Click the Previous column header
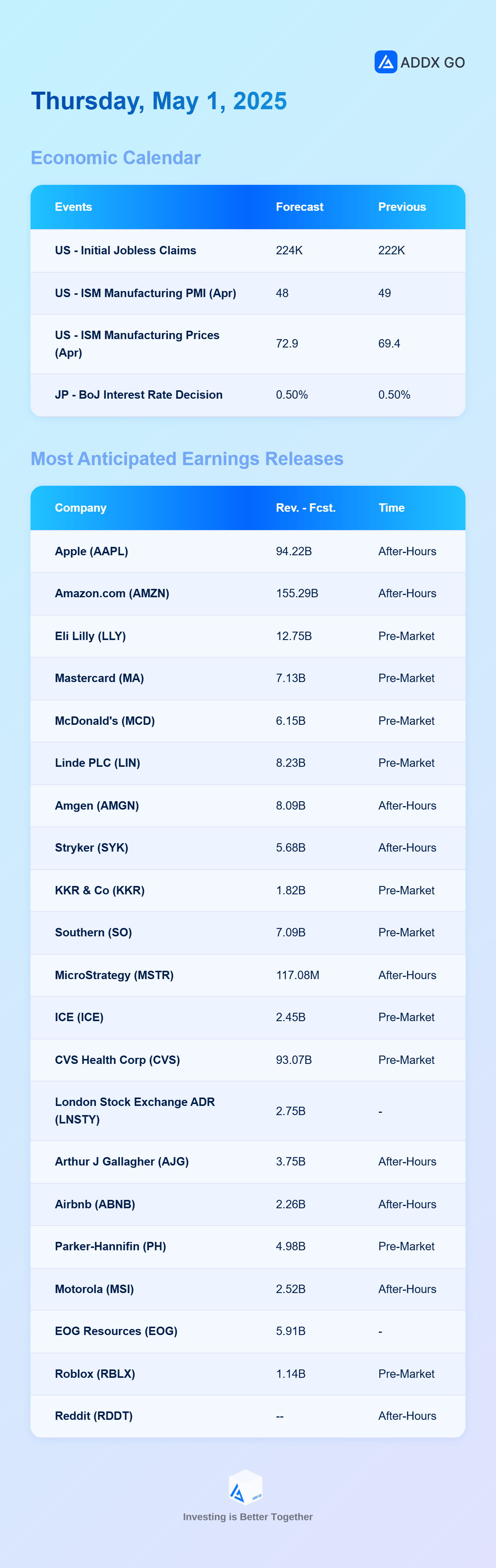 402,207
